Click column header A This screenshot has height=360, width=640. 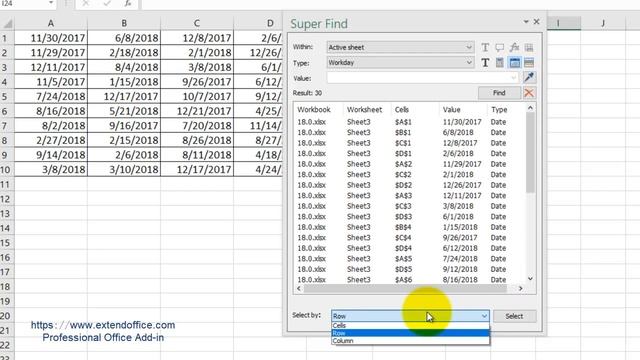(51, 23)
